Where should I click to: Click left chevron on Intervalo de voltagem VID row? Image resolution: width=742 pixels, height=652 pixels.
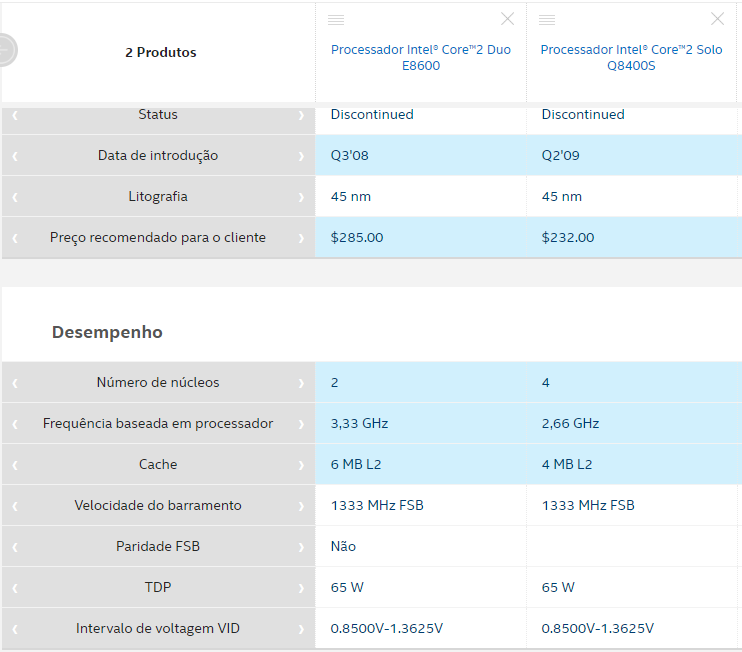coord(15,629)
